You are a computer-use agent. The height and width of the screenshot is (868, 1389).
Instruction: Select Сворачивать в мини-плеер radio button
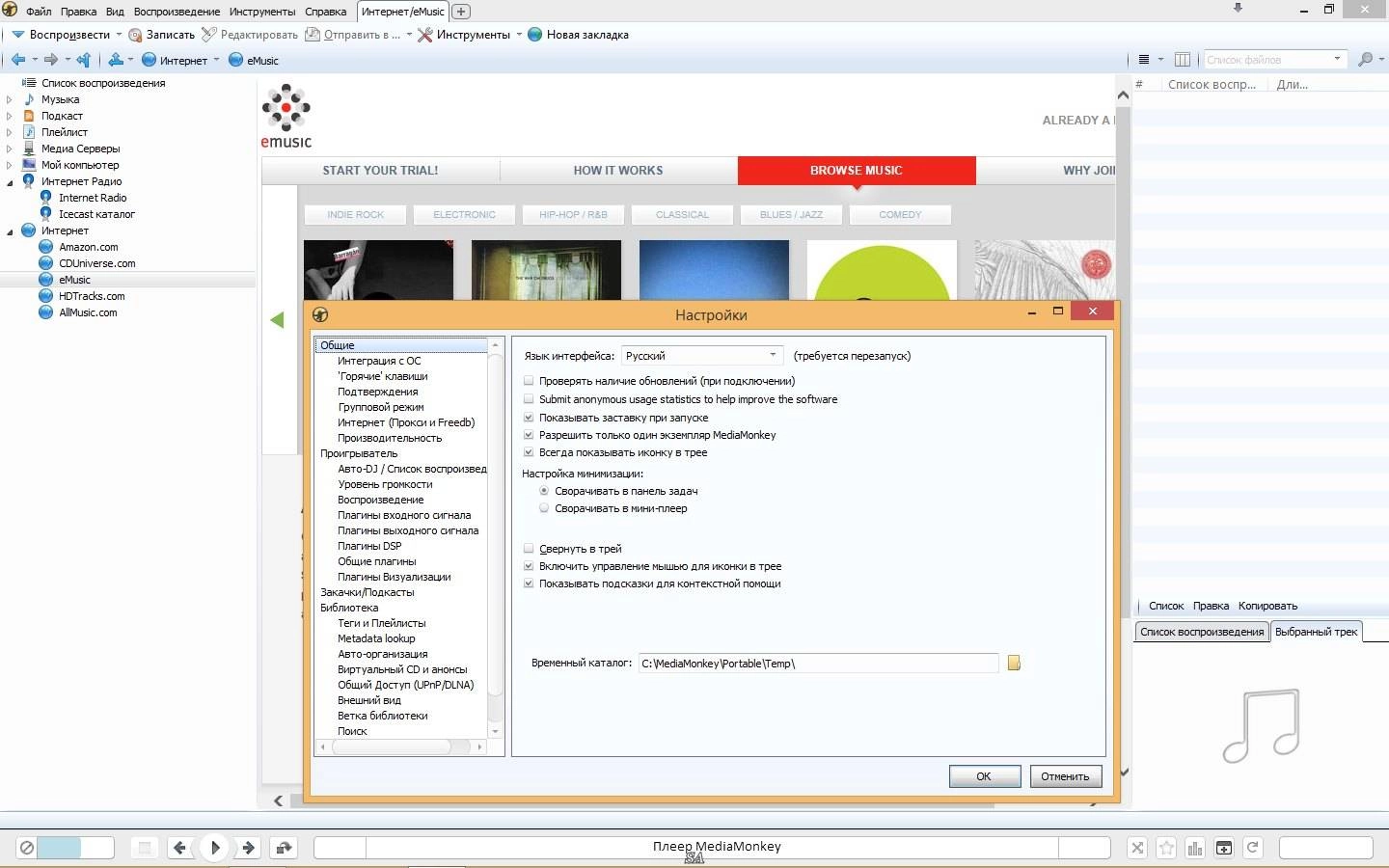[544, 508]
